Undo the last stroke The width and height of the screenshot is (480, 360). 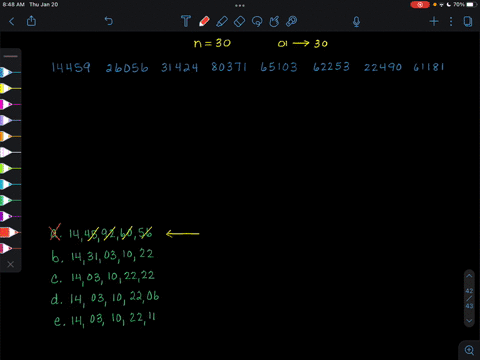(x=109, y=21)
